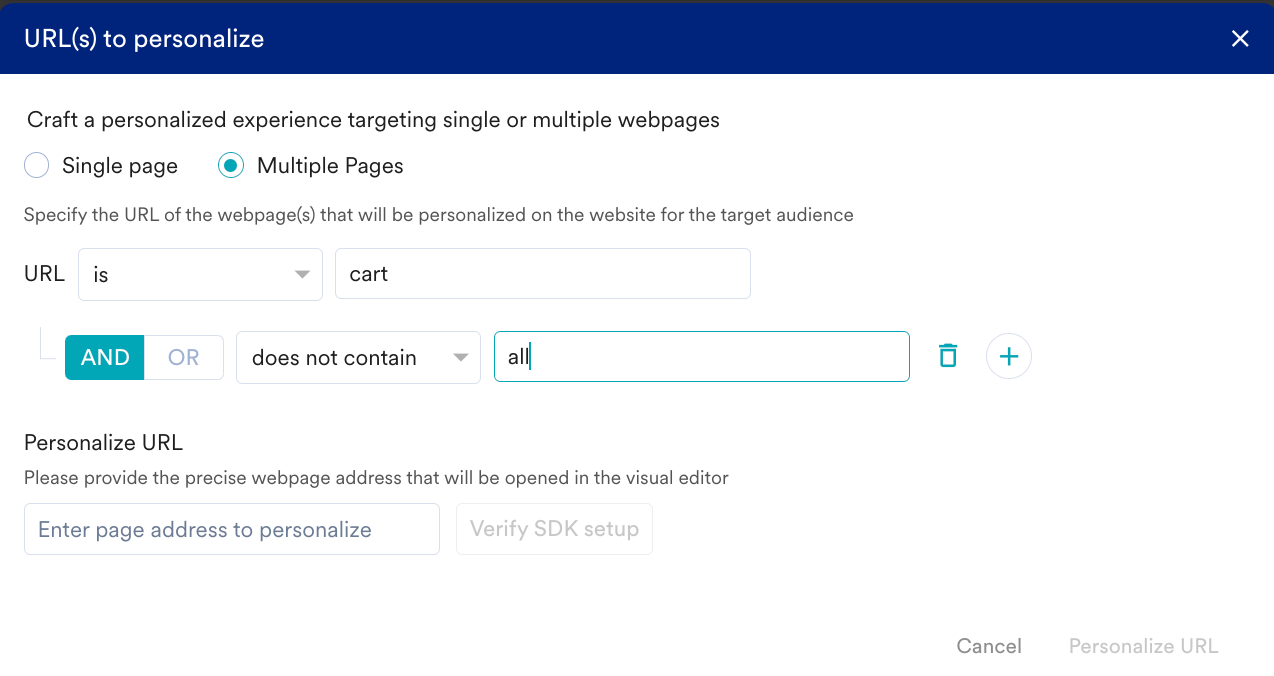
Task: Click the arrow on the 'is' dropdown
Action: [x=302, y=275]
